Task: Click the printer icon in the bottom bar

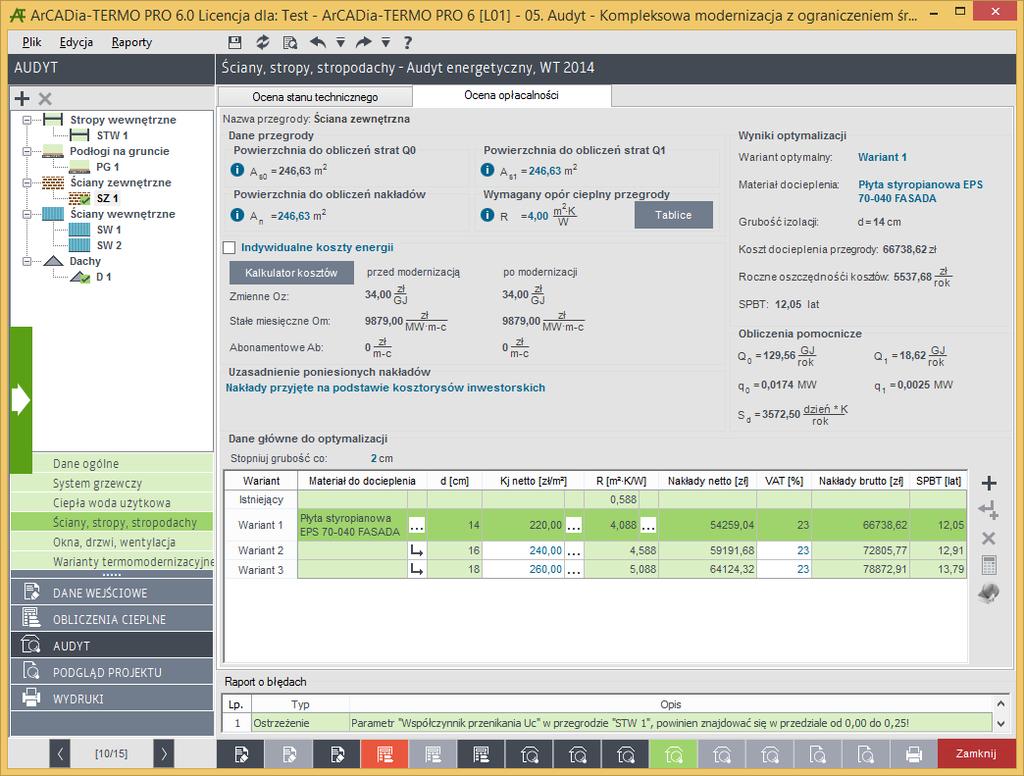Action: [914, 754]
